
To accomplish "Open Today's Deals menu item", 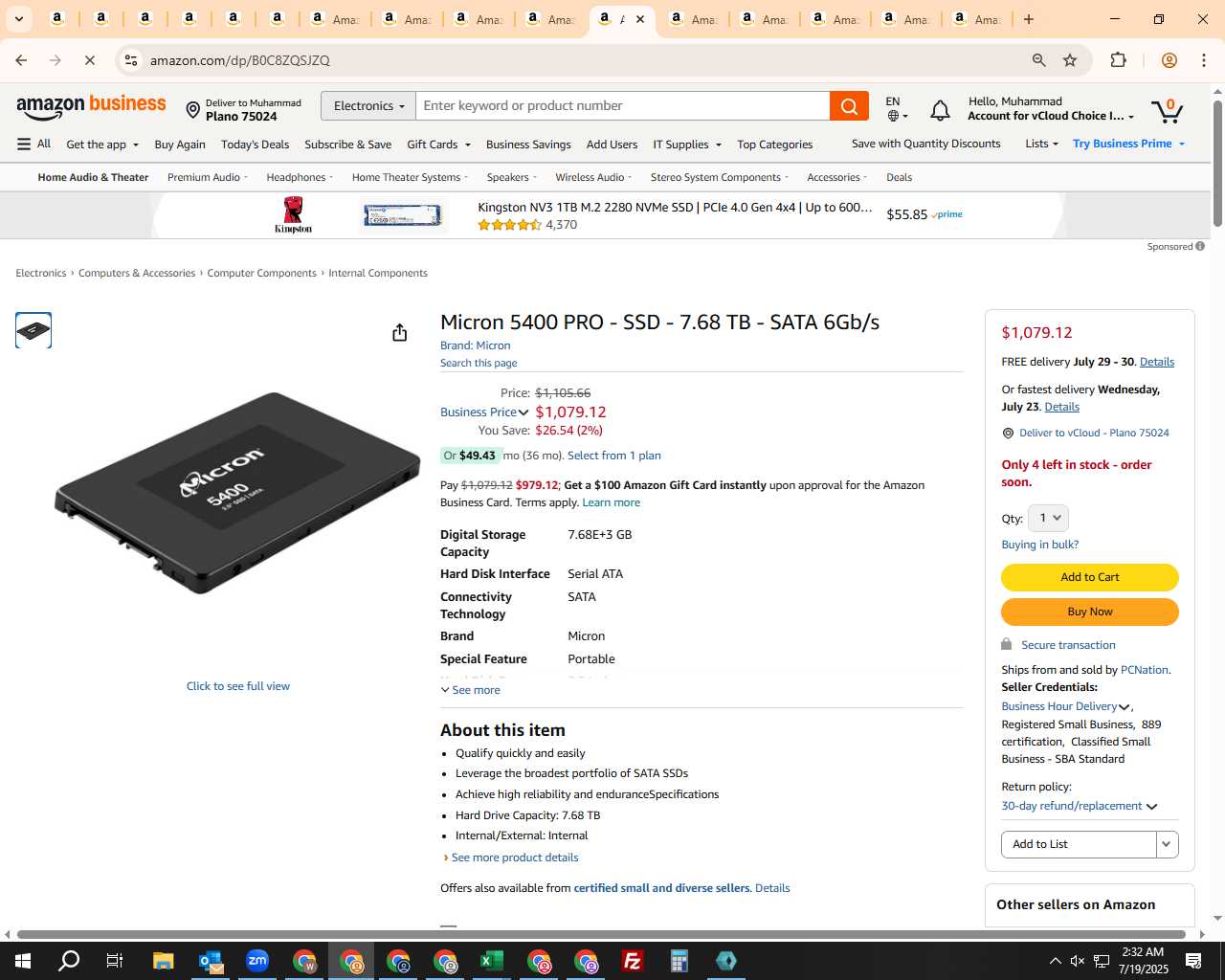I will tap(255, 145).
